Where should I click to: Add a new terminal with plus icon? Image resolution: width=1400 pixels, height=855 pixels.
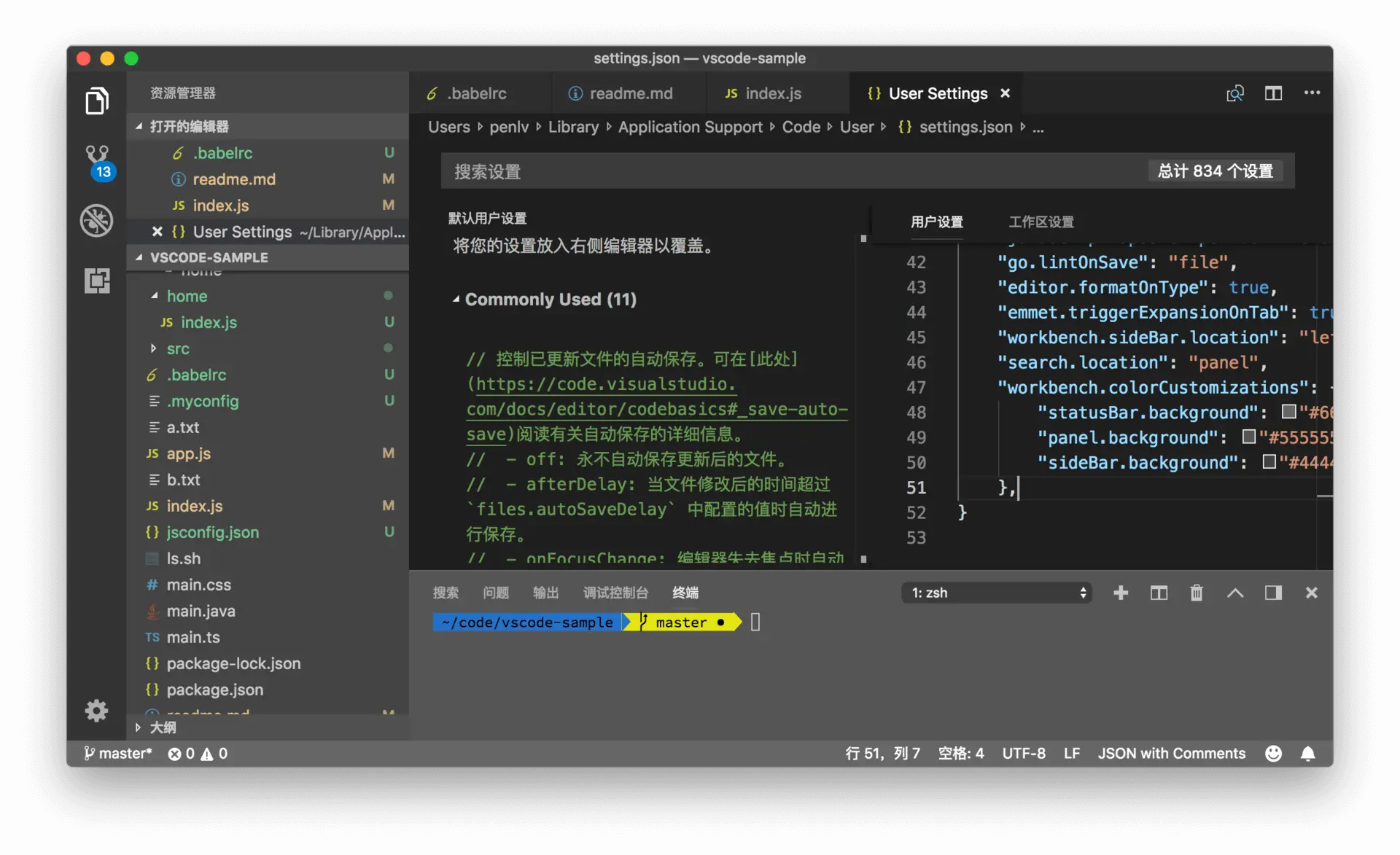pyautogui.click(x=1121, y=593)
